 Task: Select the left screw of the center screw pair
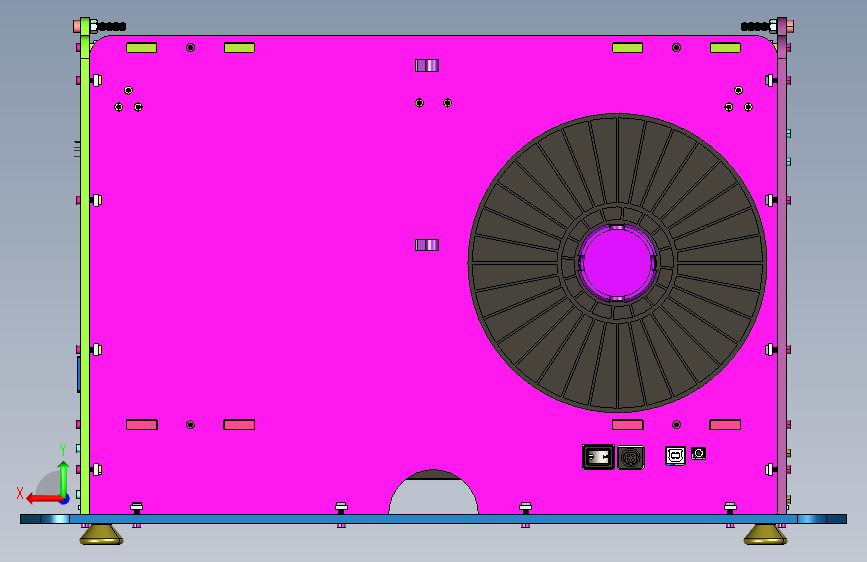tap(419, 103)
